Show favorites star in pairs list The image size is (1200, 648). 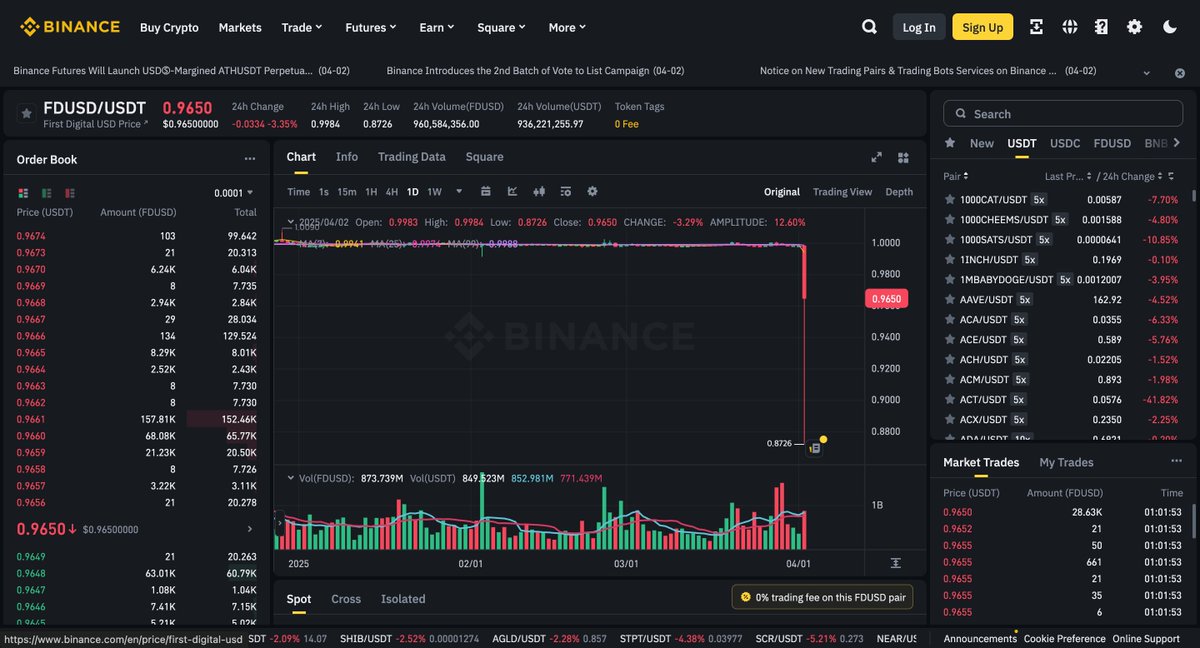click(x=950, y=143)
